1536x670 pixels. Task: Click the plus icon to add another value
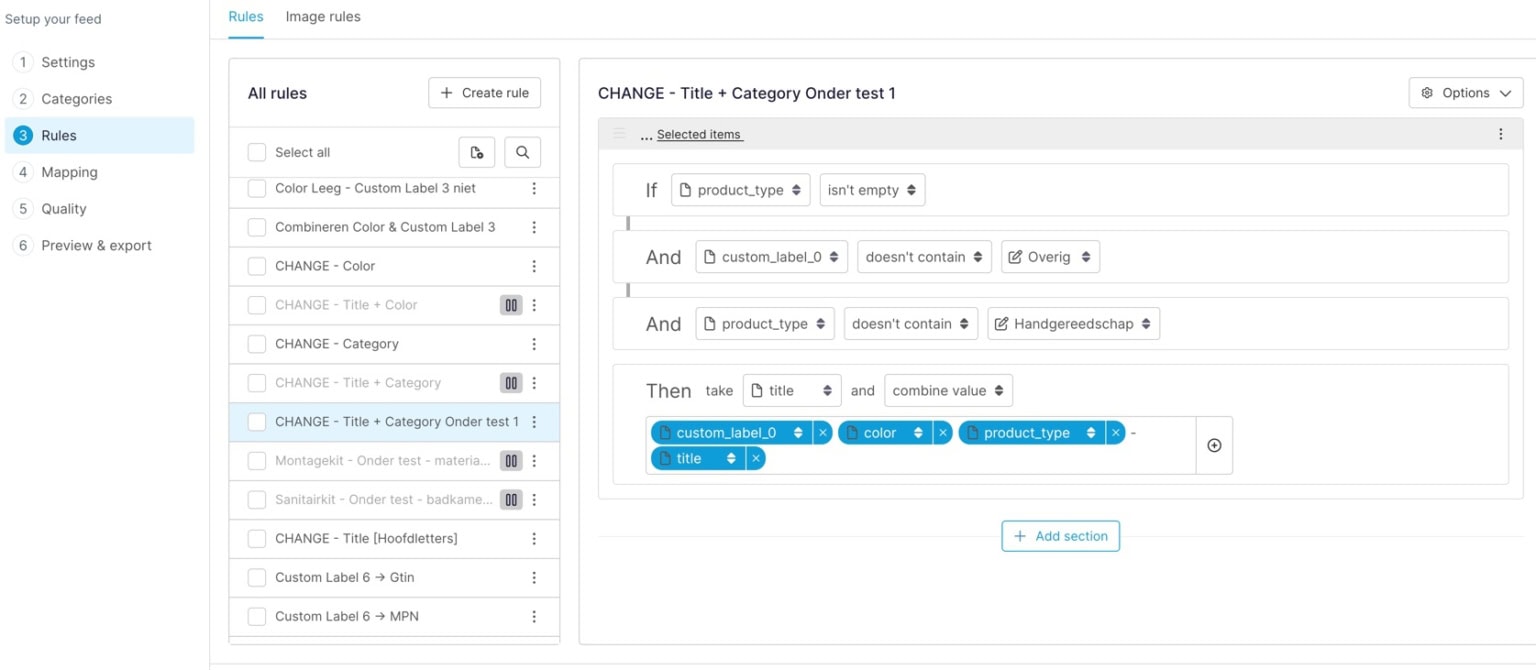[1214, 445]
